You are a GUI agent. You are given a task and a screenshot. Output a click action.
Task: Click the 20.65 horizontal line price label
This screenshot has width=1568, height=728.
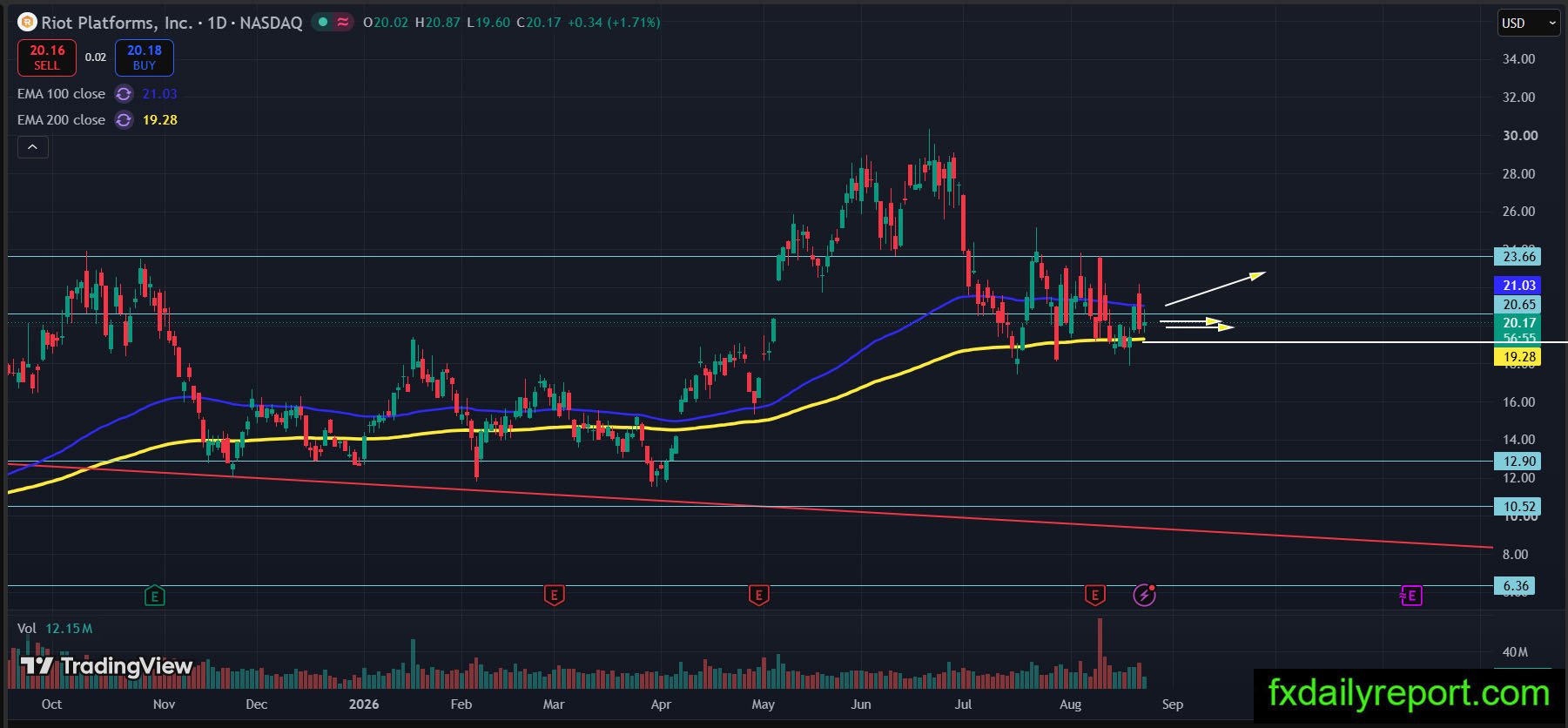1519,305
